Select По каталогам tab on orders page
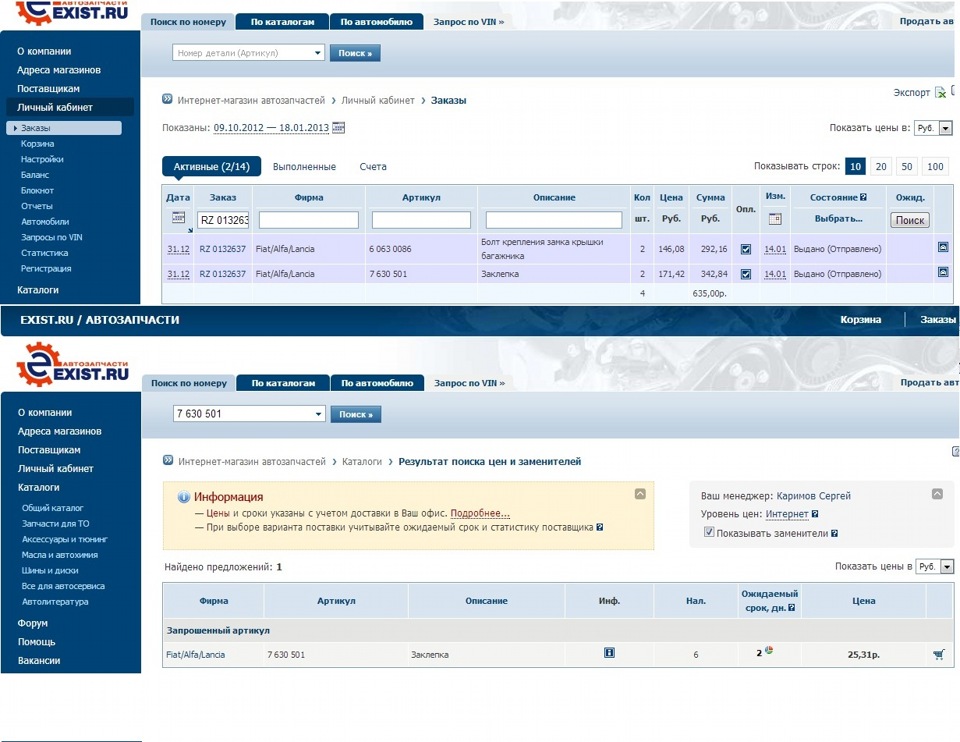960x742 pixels. pos(282,21)
